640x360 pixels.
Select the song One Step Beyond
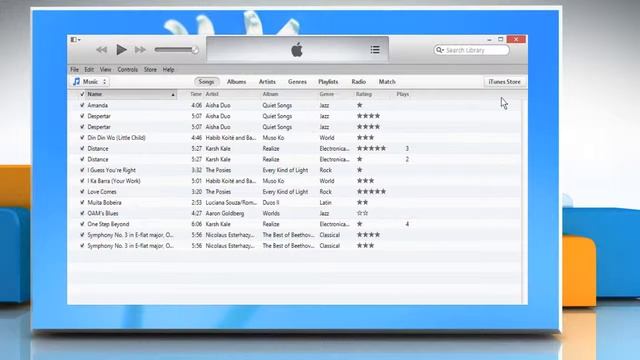click(108, 224)
